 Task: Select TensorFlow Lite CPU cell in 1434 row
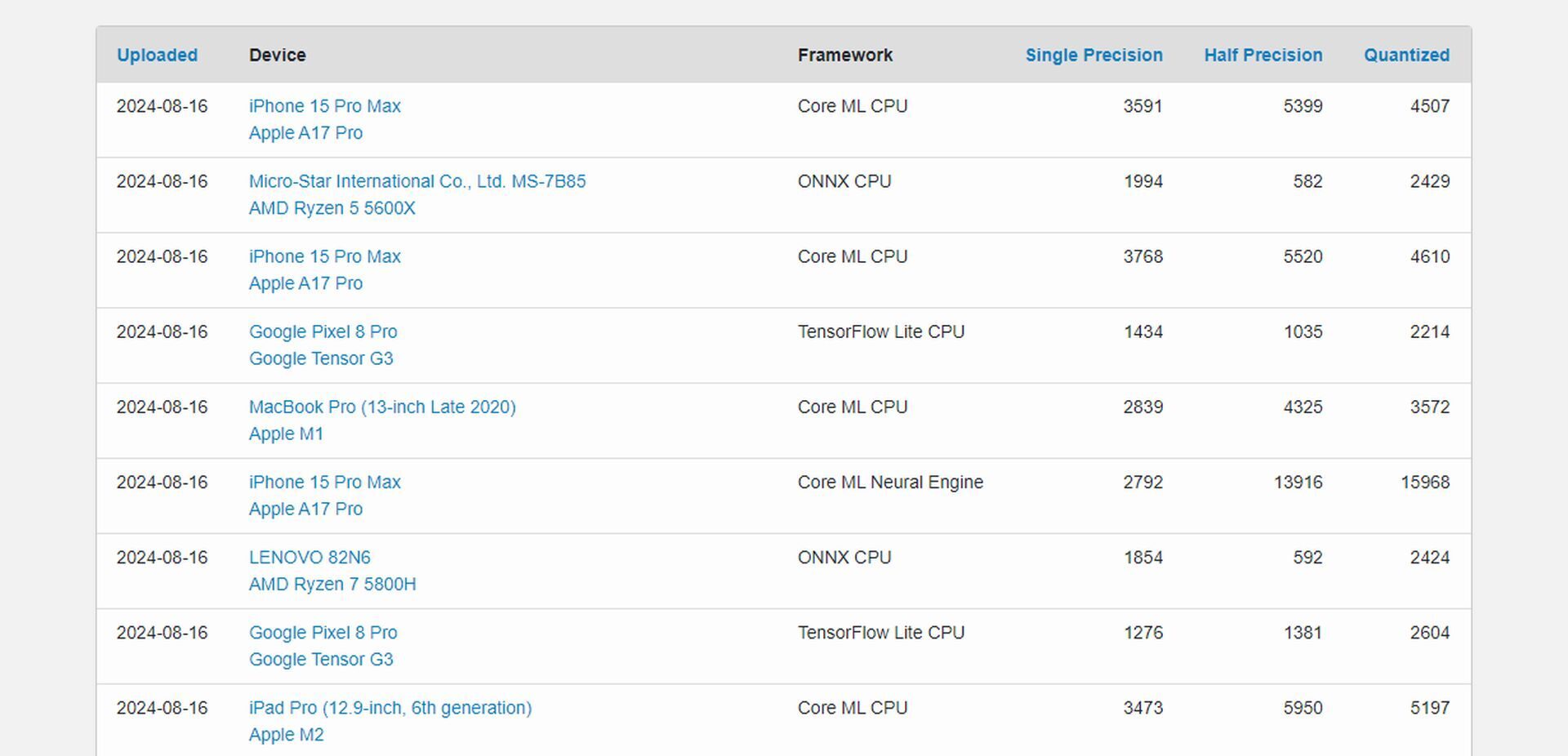[881, 331]
